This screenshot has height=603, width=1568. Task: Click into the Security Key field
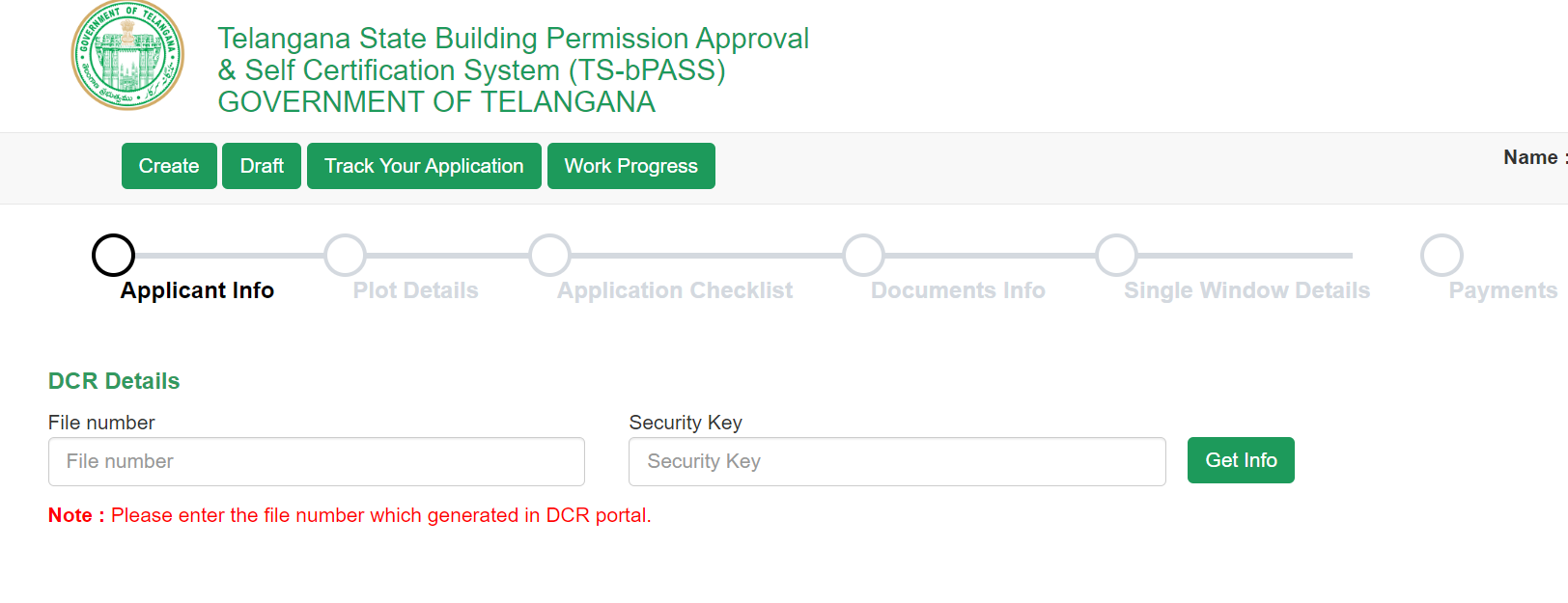(897, 461)
